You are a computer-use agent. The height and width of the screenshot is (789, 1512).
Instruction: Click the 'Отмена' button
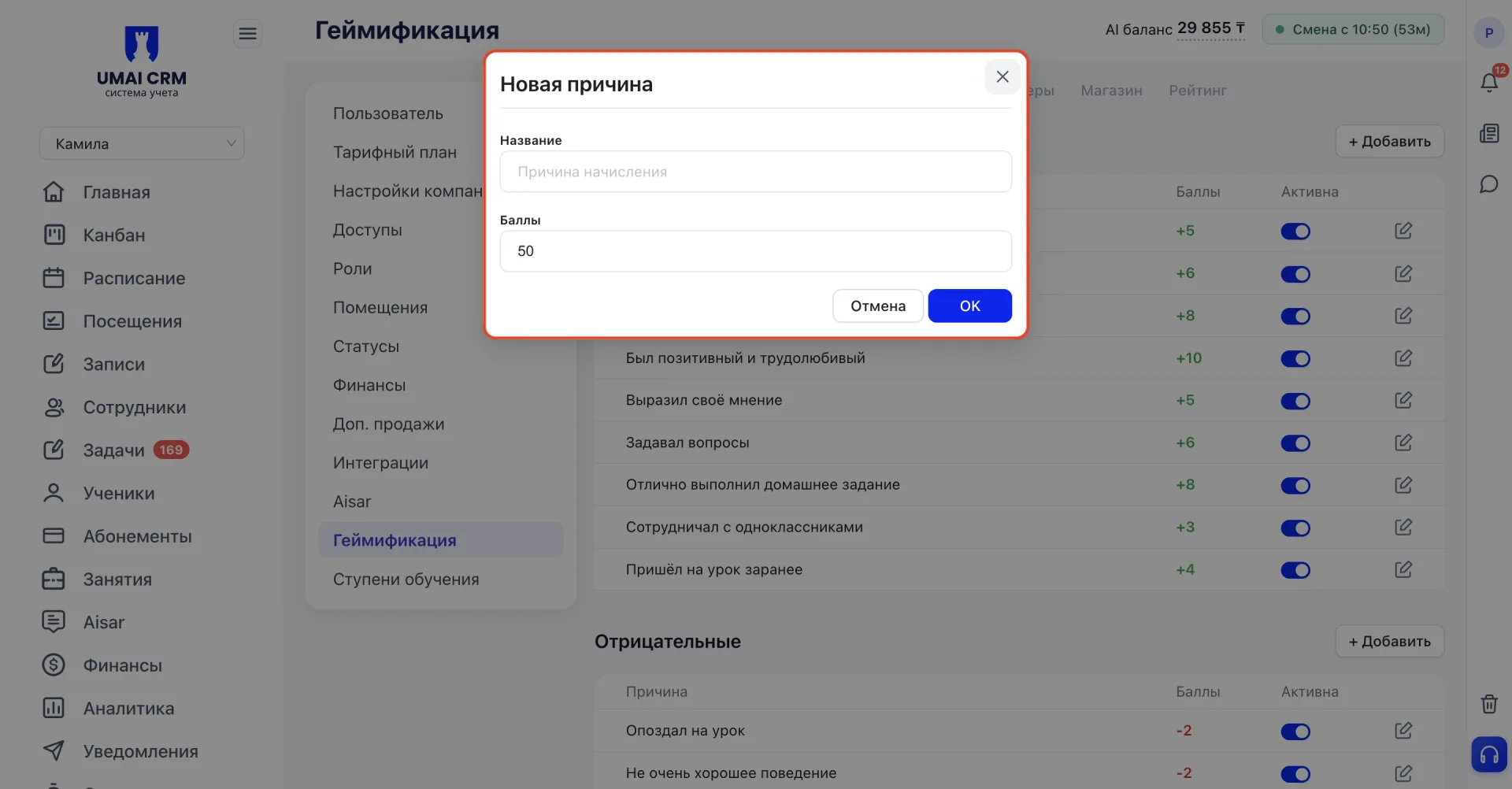point(878,306)
